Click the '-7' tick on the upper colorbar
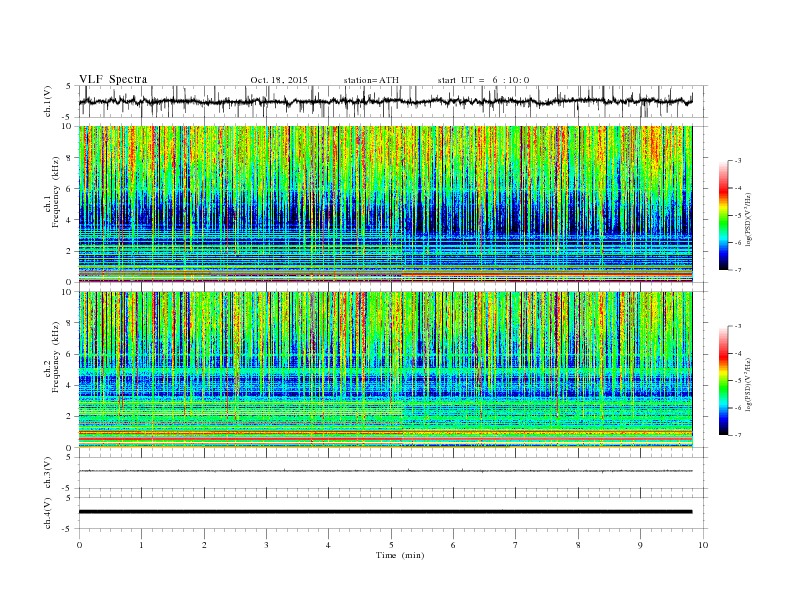 (x=737, y=270)
